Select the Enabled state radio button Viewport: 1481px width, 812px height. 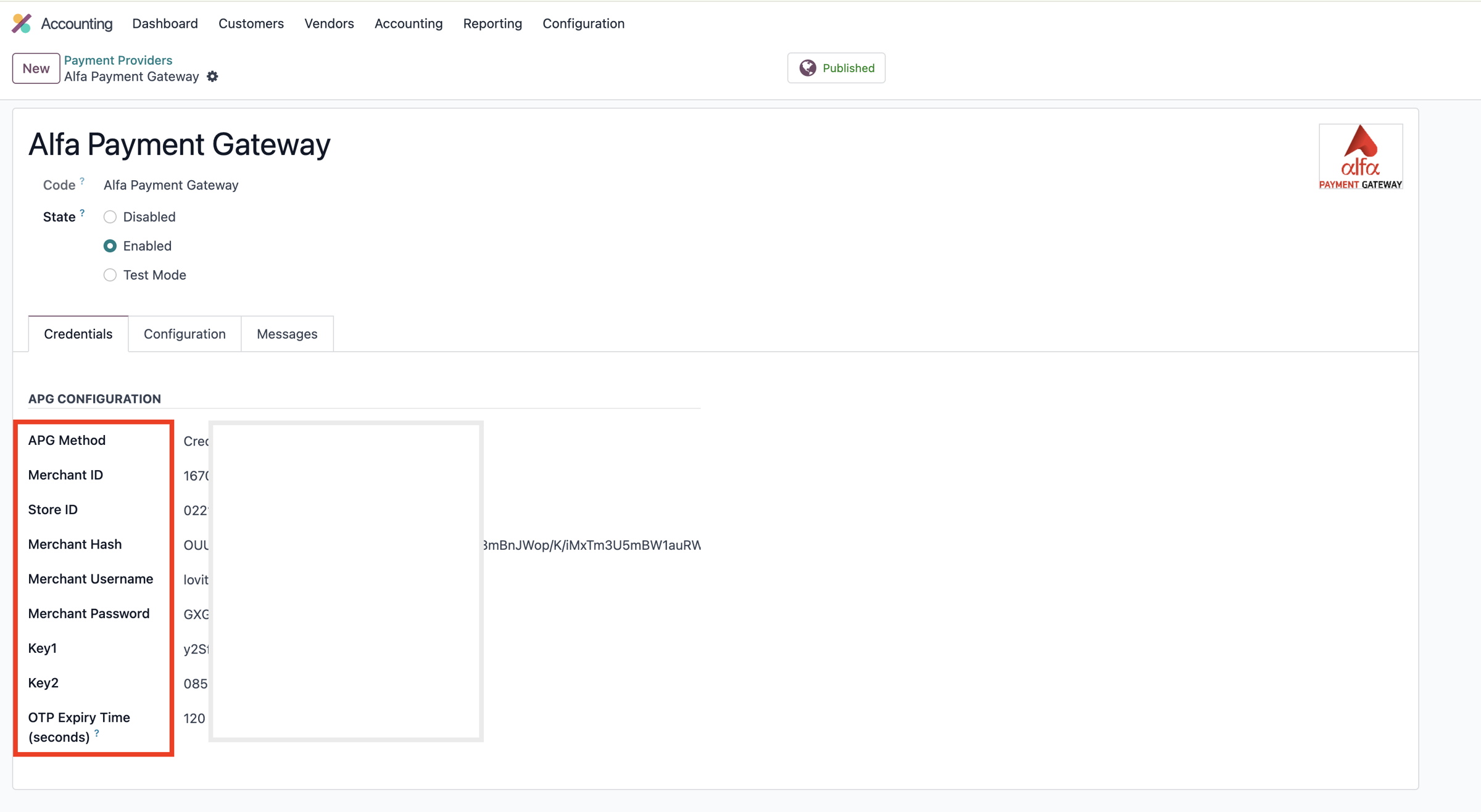click(110, 246)
